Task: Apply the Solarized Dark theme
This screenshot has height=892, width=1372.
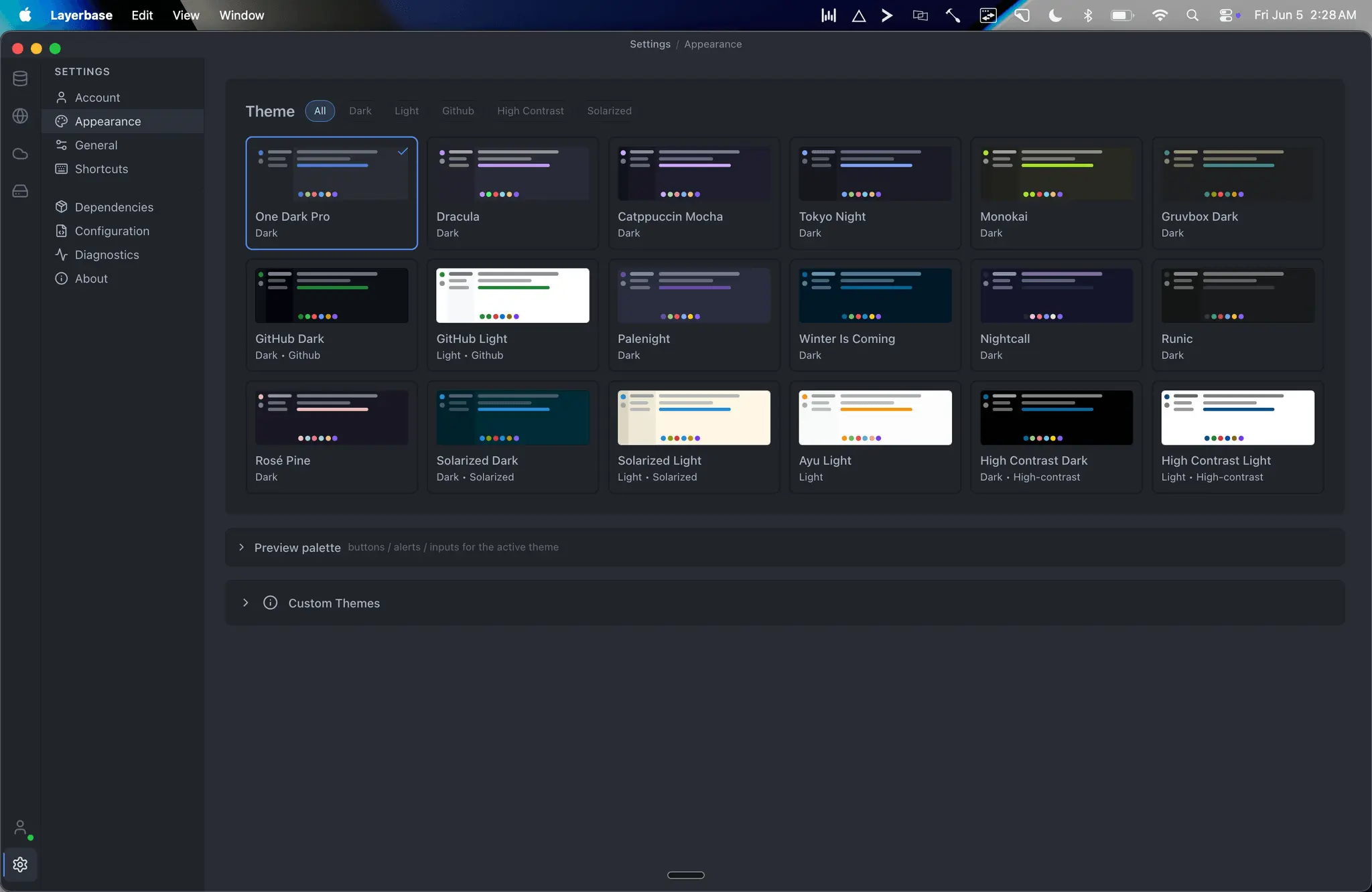Action: [x=512, y=437]
